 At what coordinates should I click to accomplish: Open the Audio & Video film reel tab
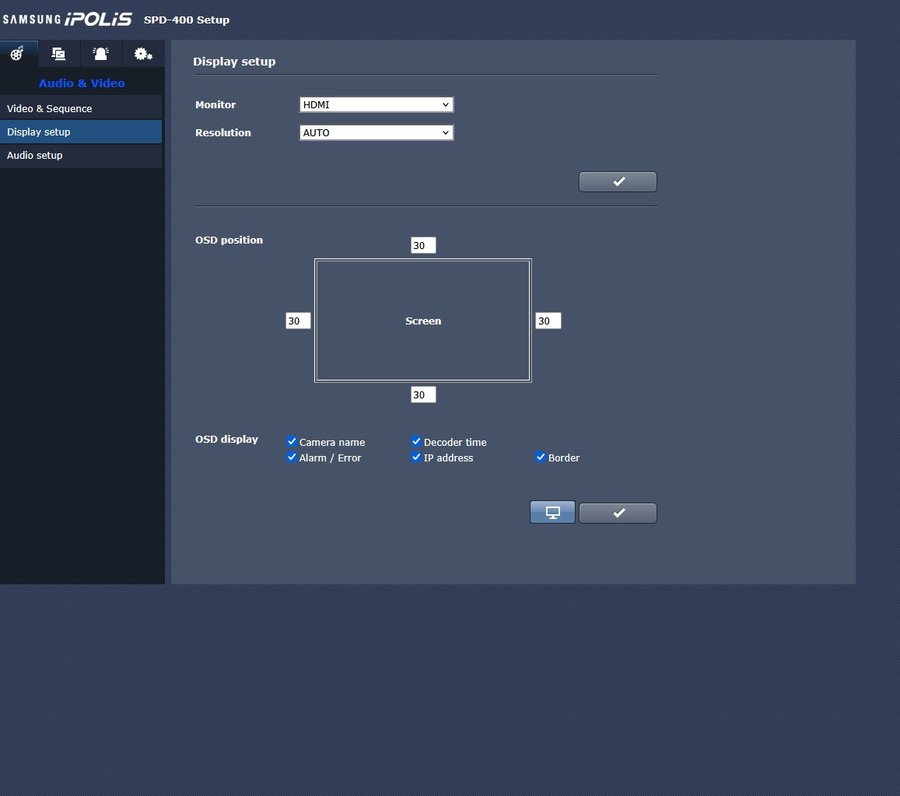coord(17,54)
